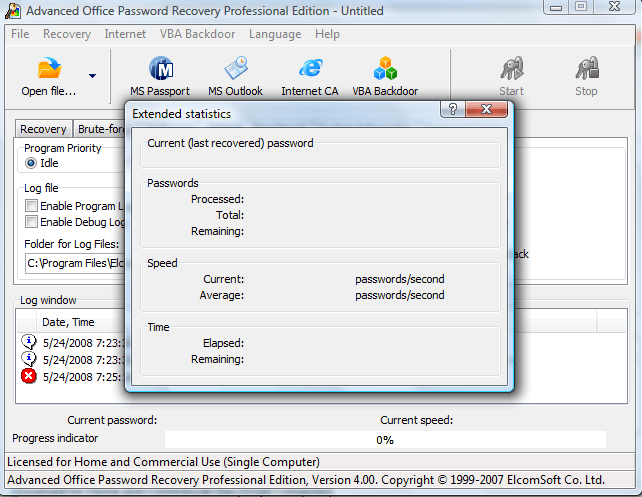Open the Help menu

tap(327, 34)
